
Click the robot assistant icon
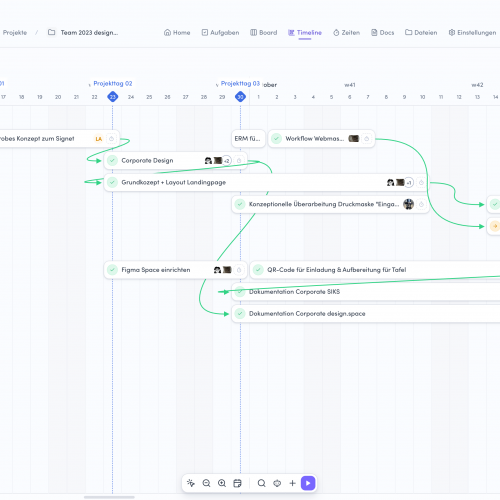pos(277,483)
